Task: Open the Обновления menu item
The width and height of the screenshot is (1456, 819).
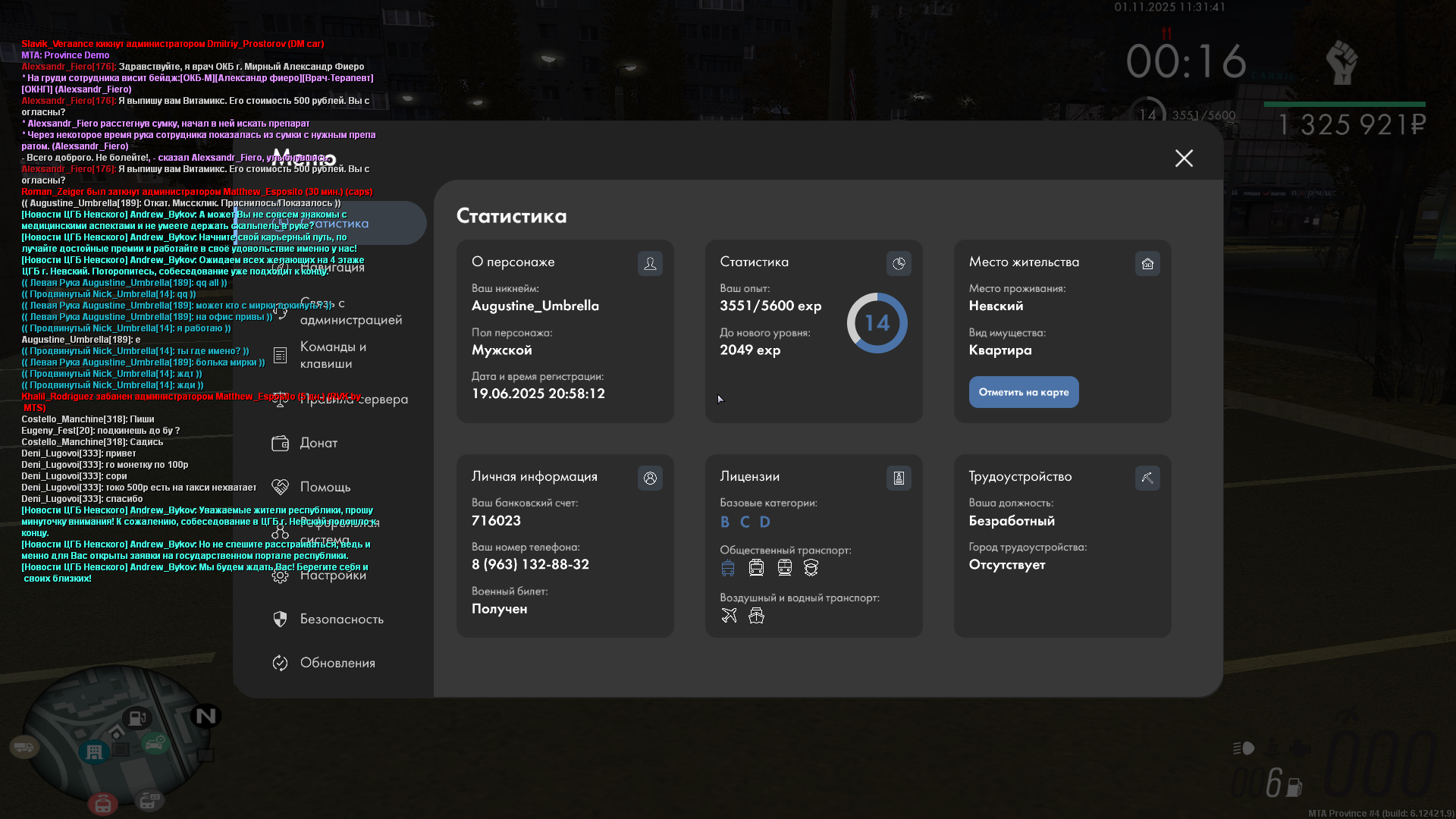Action: click(337, 663)
